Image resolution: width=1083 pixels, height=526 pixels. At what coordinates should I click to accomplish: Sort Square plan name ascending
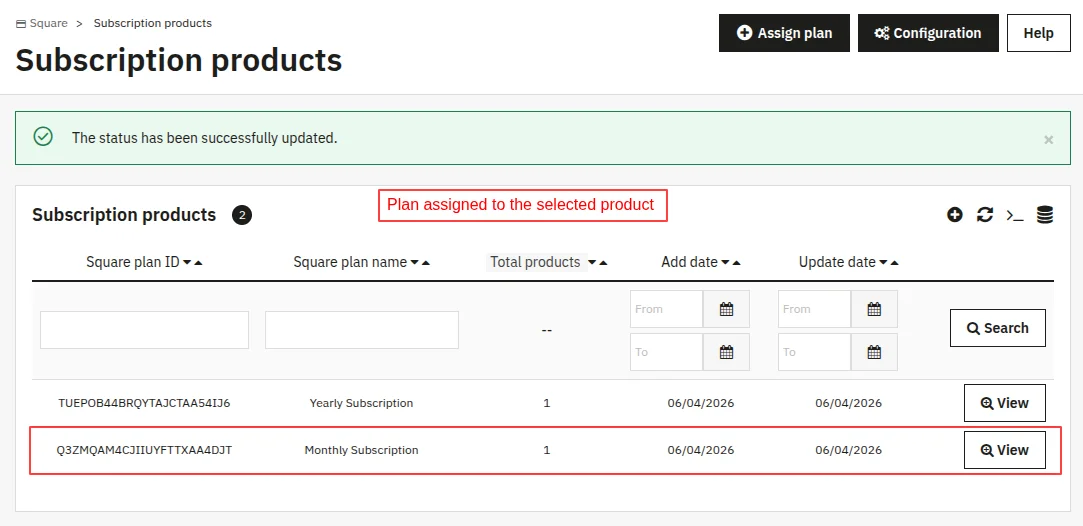(x=425, y=262)
